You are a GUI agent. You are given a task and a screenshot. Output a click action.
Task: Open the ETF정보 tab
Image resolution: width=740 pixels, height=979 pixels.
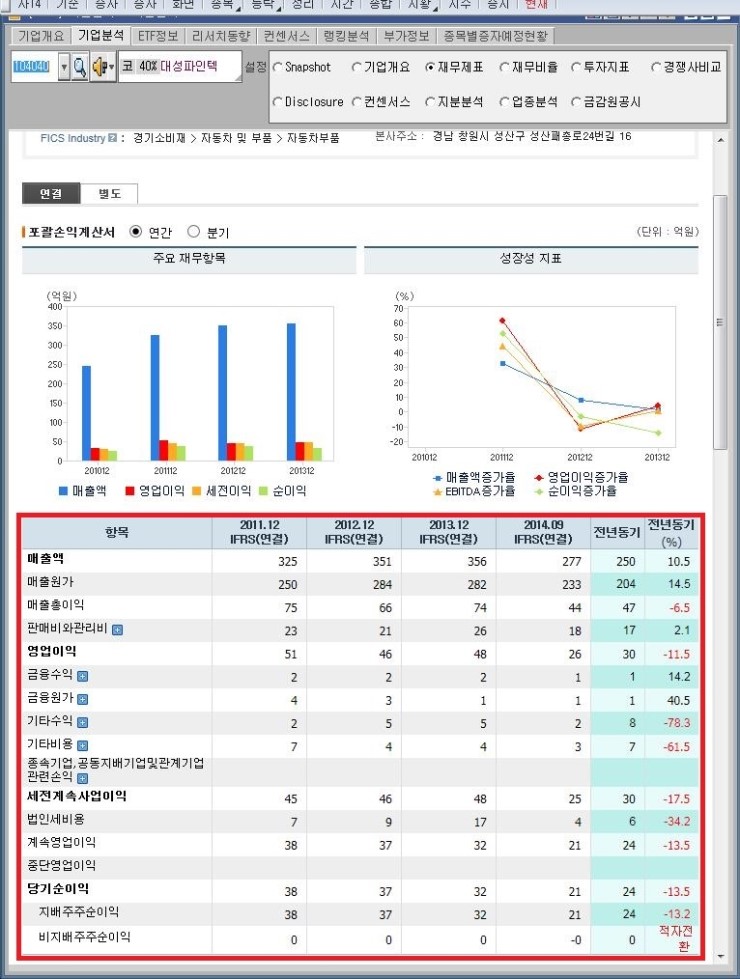tap(158, 36)
